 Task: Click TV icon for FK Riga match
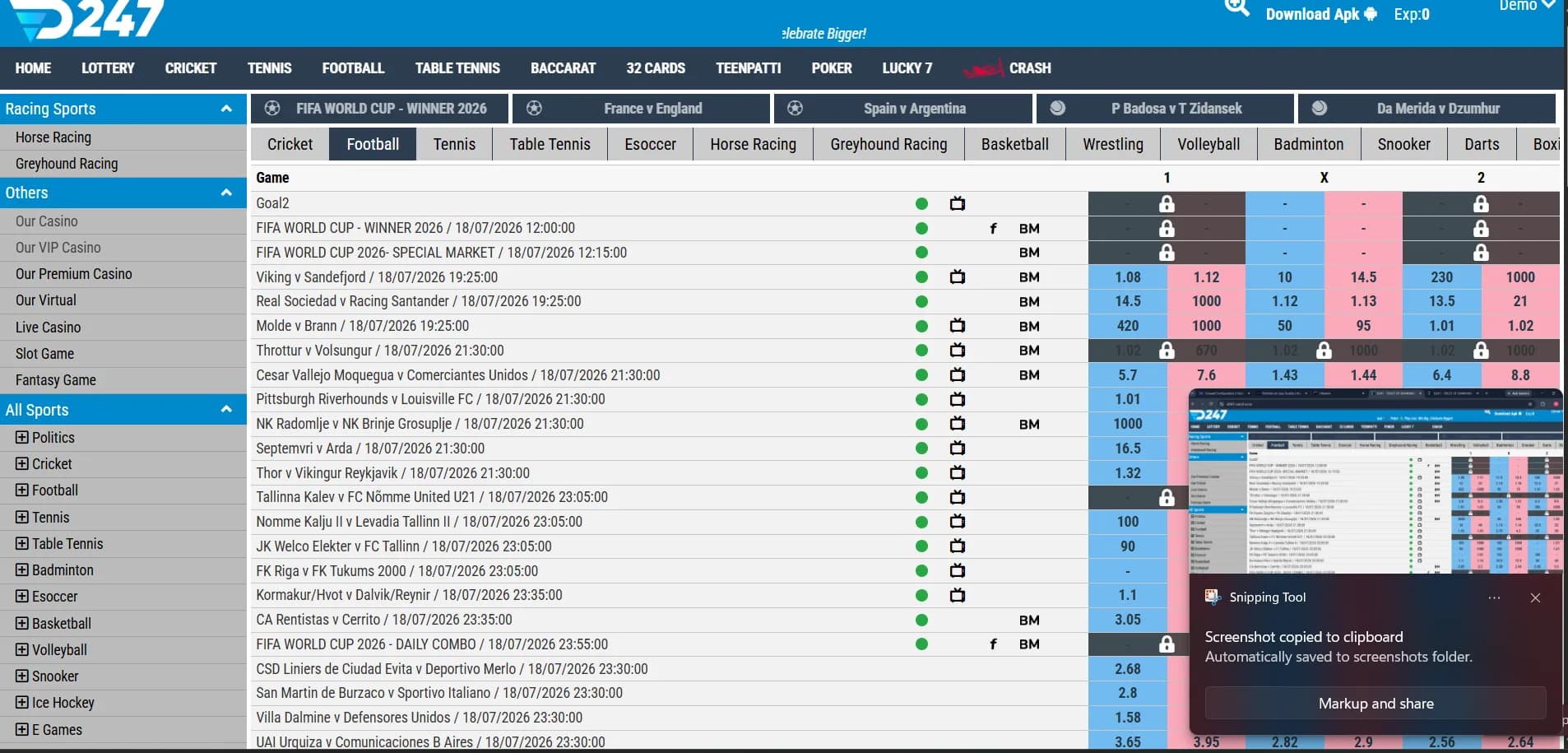pos(958,571)
